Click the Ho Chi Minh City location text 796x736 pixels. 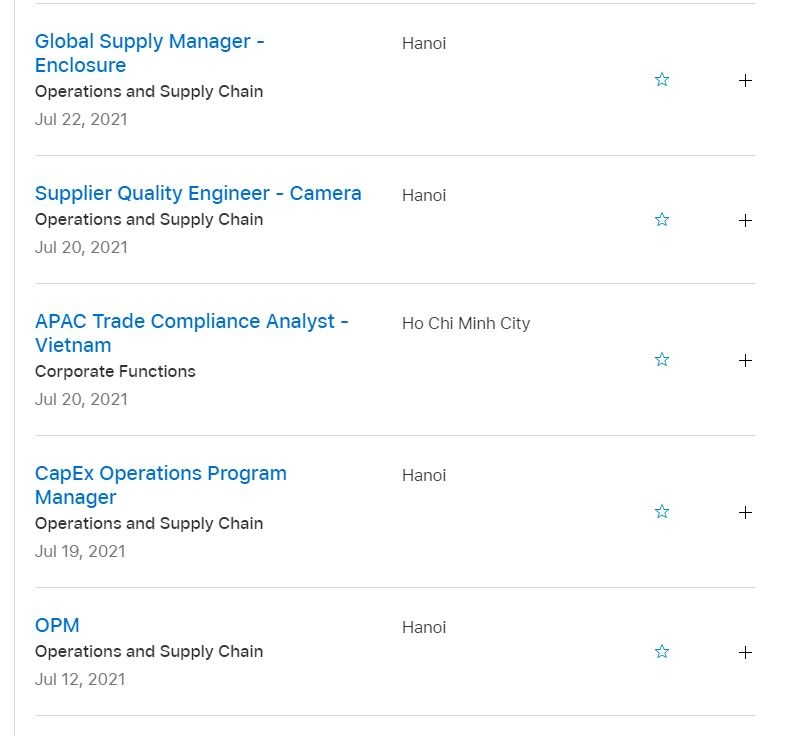[466, 323]
